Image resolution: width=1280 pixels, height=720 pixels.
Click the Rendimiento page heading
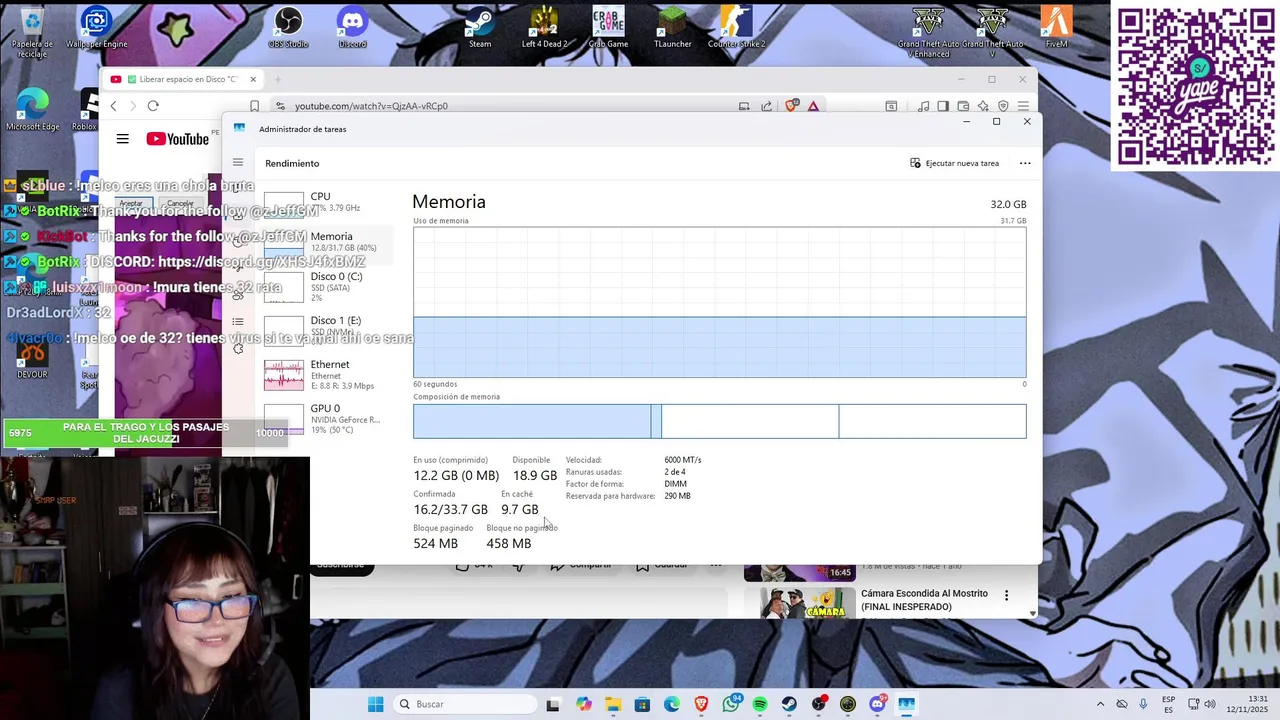pyautogui.click(x=292, y=163)
